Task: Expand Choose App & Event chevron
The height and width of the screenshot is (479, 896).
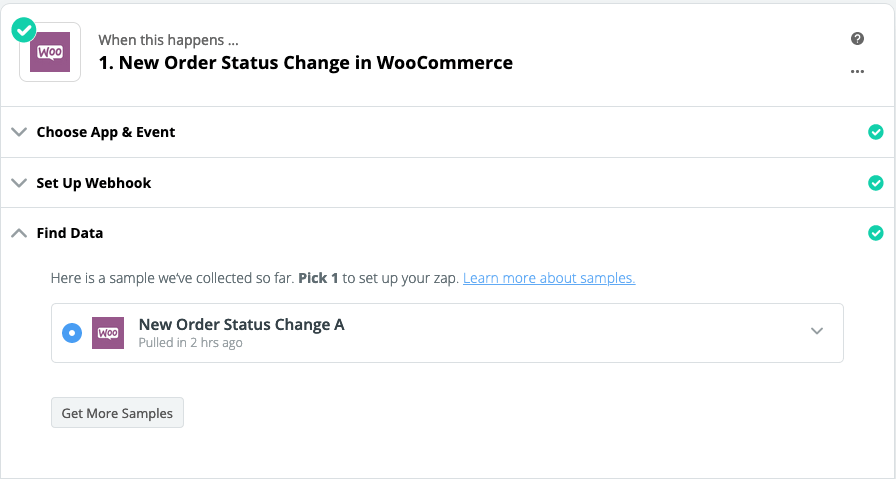Action: coord(18,132)
